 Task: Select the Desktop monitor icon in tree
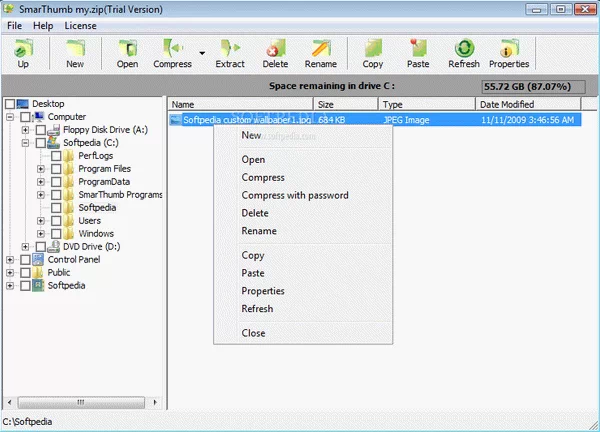click(23, 104)
